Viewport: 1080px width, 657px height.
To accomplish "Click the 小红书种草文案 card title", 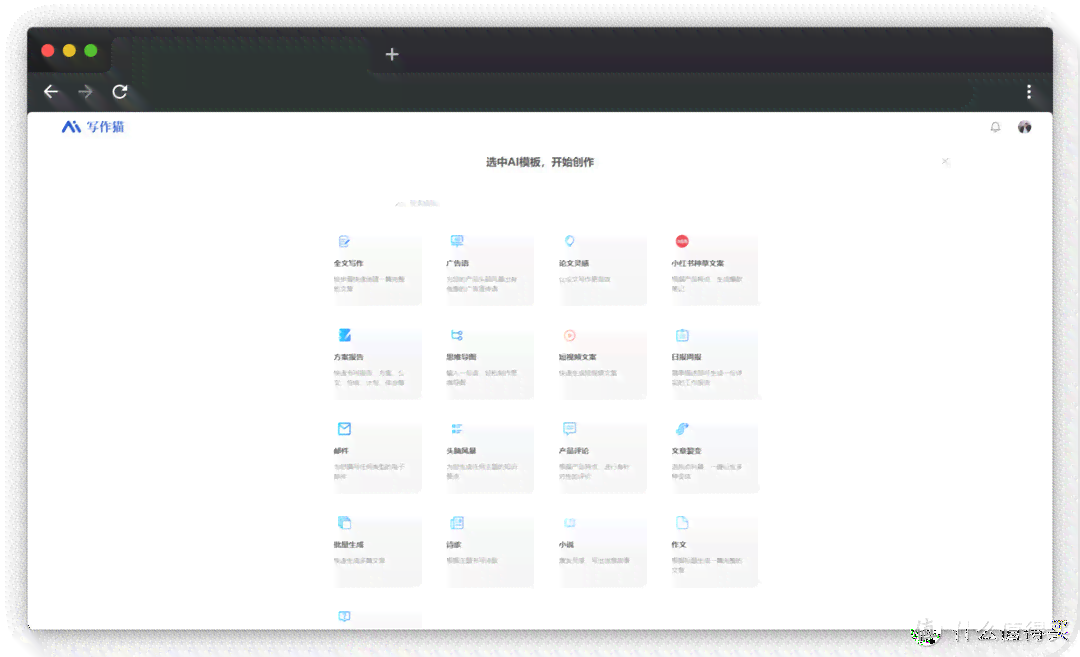I will 698,263.
